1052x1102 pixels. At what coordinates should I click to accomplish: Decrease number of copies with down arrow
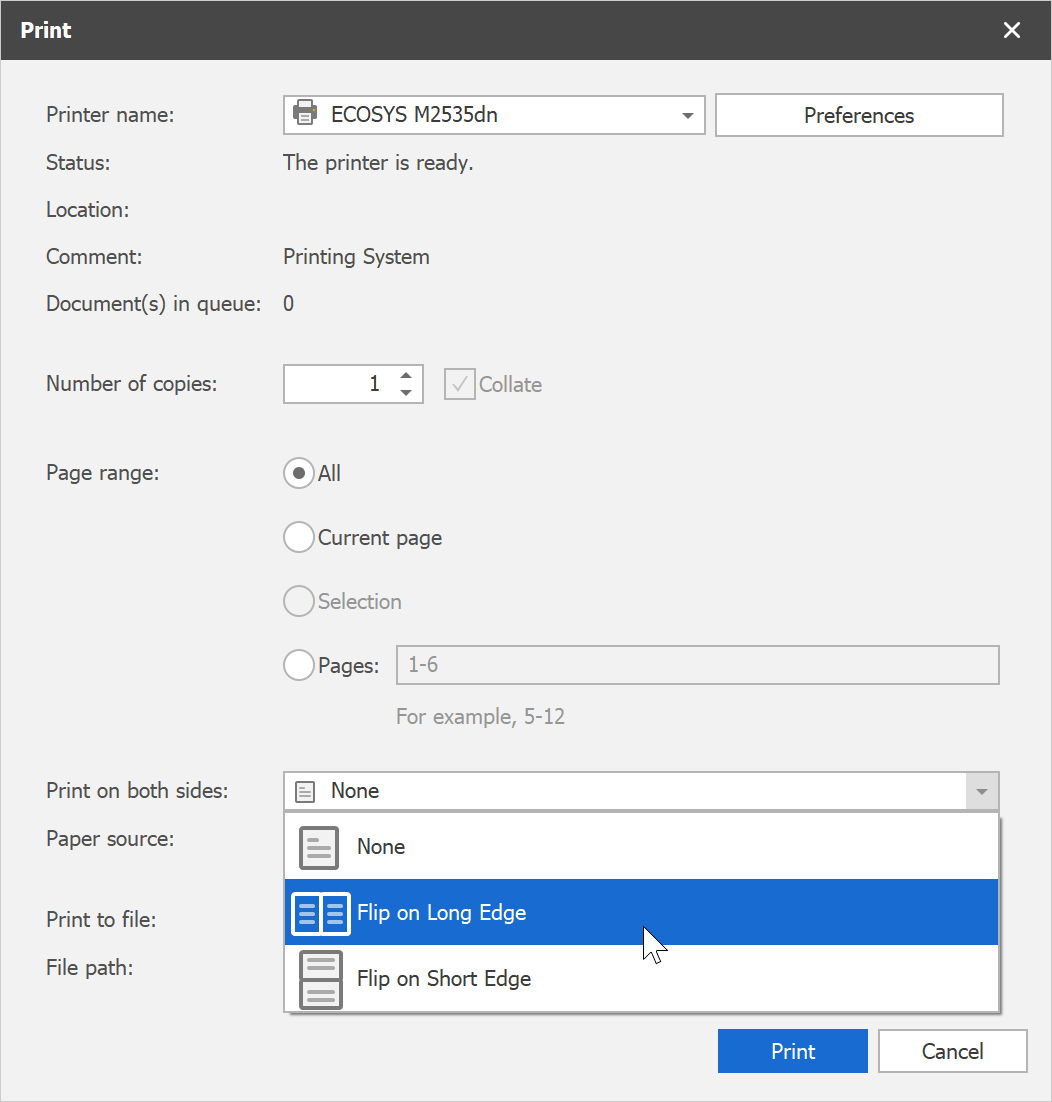coord(406,393)
